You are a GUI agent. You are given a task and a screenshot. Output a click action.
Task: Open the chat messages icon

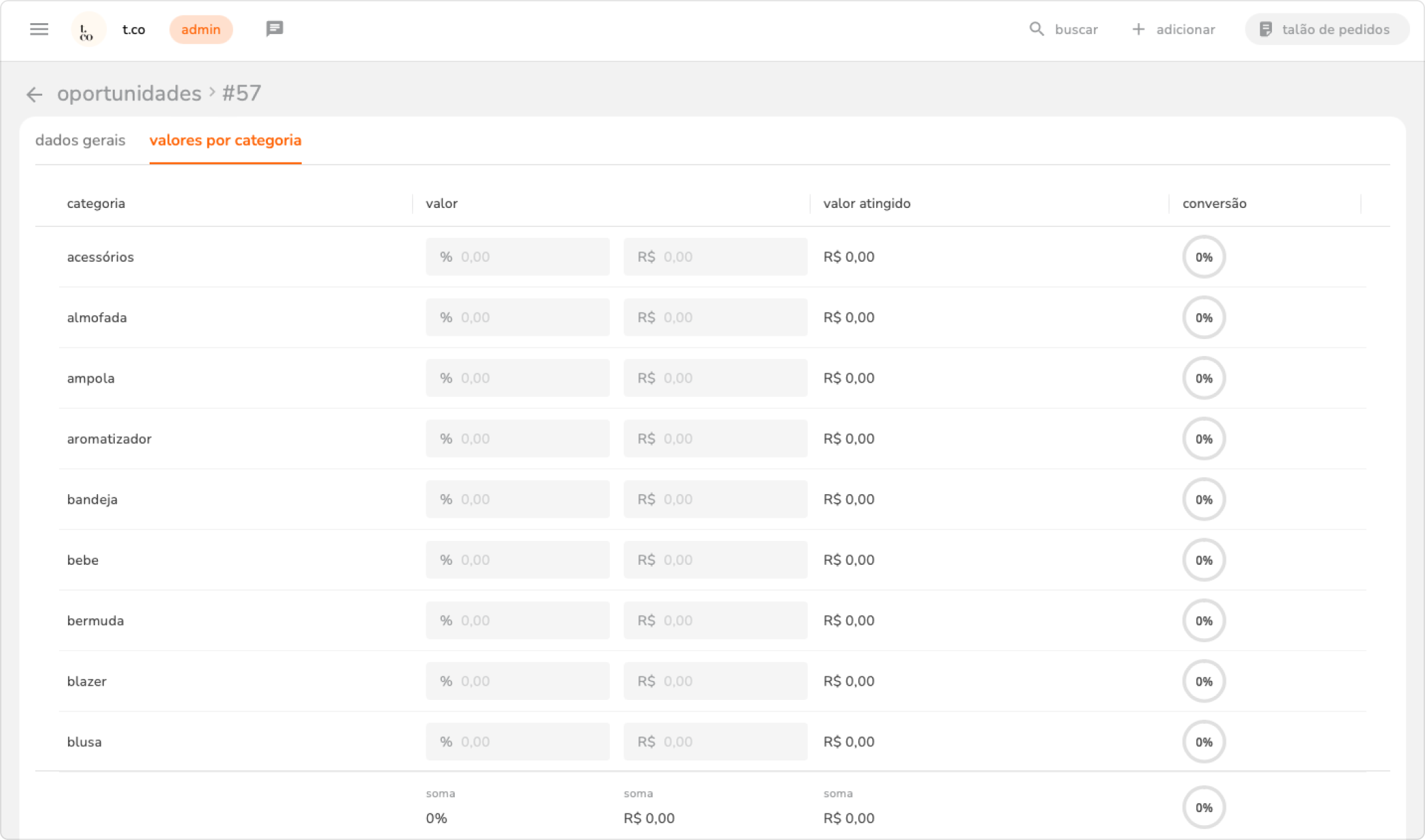click(x=275, y=29)
